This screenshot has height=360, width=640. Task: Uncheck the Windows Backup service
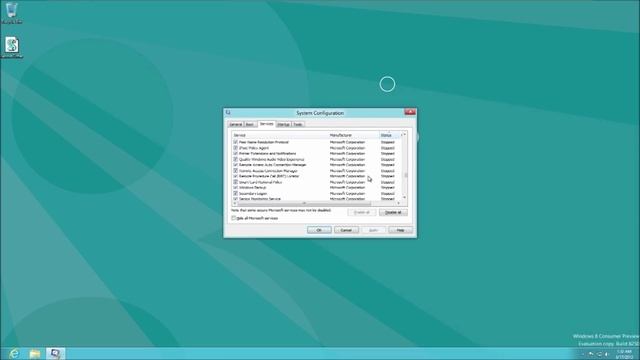click(x=236, y=188)
